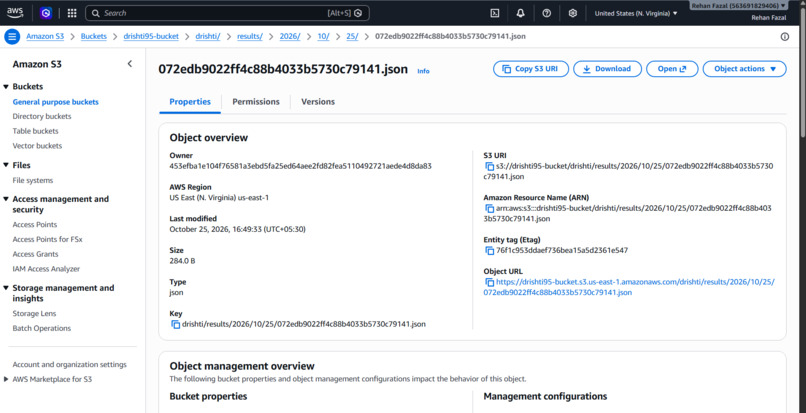Viewport: 806px width, 413px height.
Task: Expand AWS Marketplace for S3
Action: (x=6, y=380)
